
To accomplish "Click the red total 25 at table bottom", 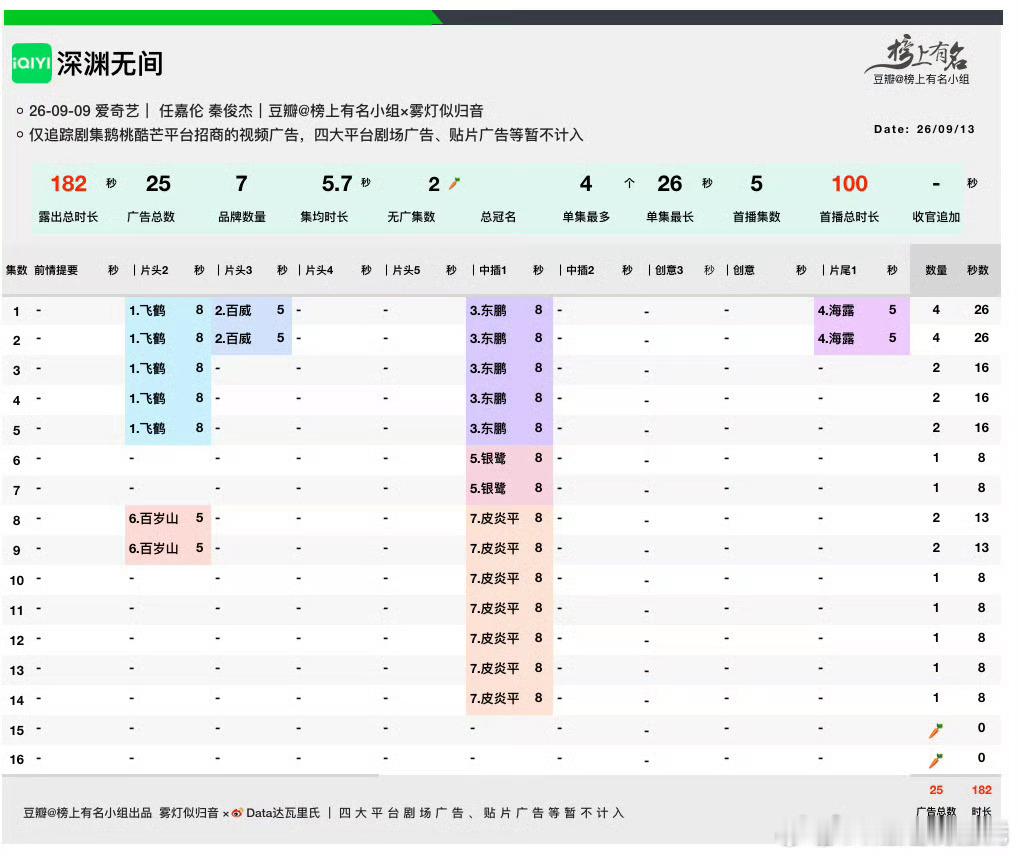I will tap(936, 790).
